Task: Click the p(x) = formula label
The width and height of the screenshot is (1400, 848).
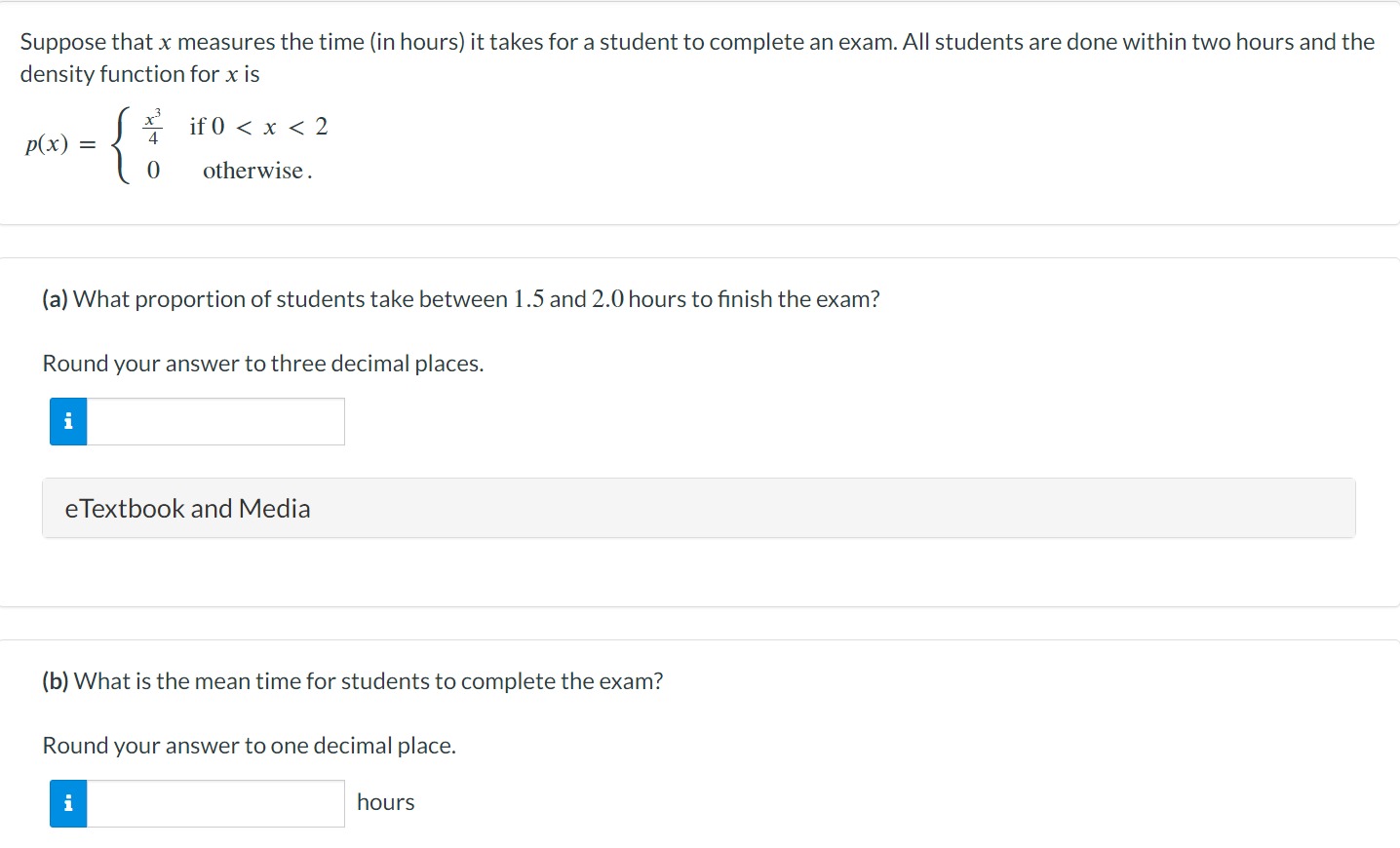Action: pos(60,145)
